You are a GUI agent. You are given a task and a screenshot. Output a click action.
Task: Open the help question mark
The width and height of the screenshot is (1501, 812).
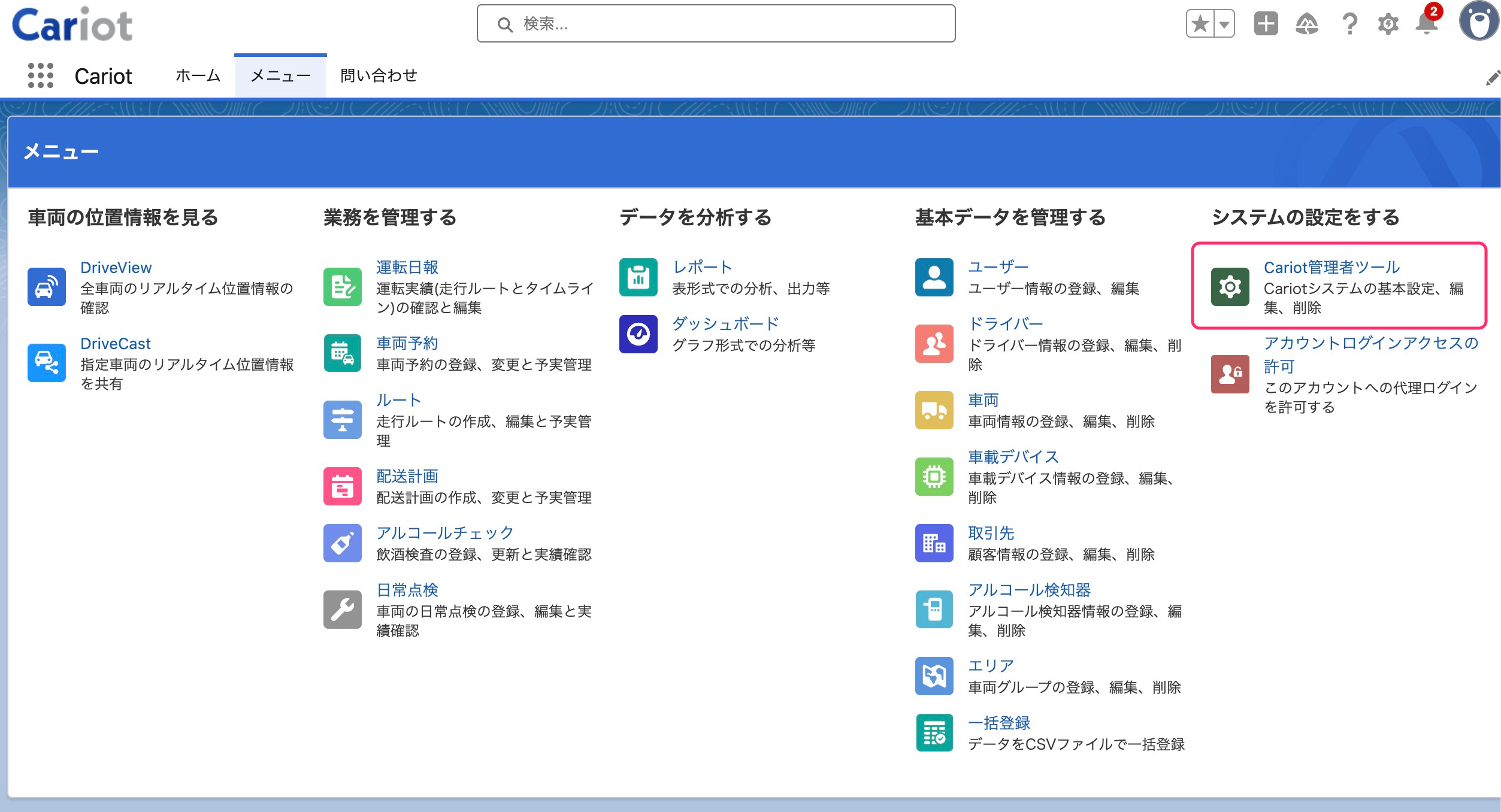pyautogui.click(x=1349, y=24)
